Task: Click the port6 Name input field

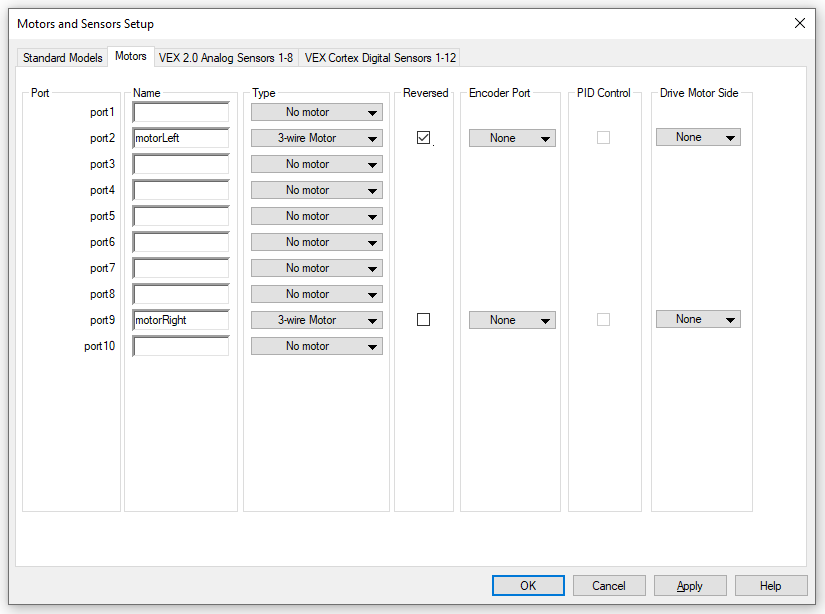Action: [x=181, y=242]
